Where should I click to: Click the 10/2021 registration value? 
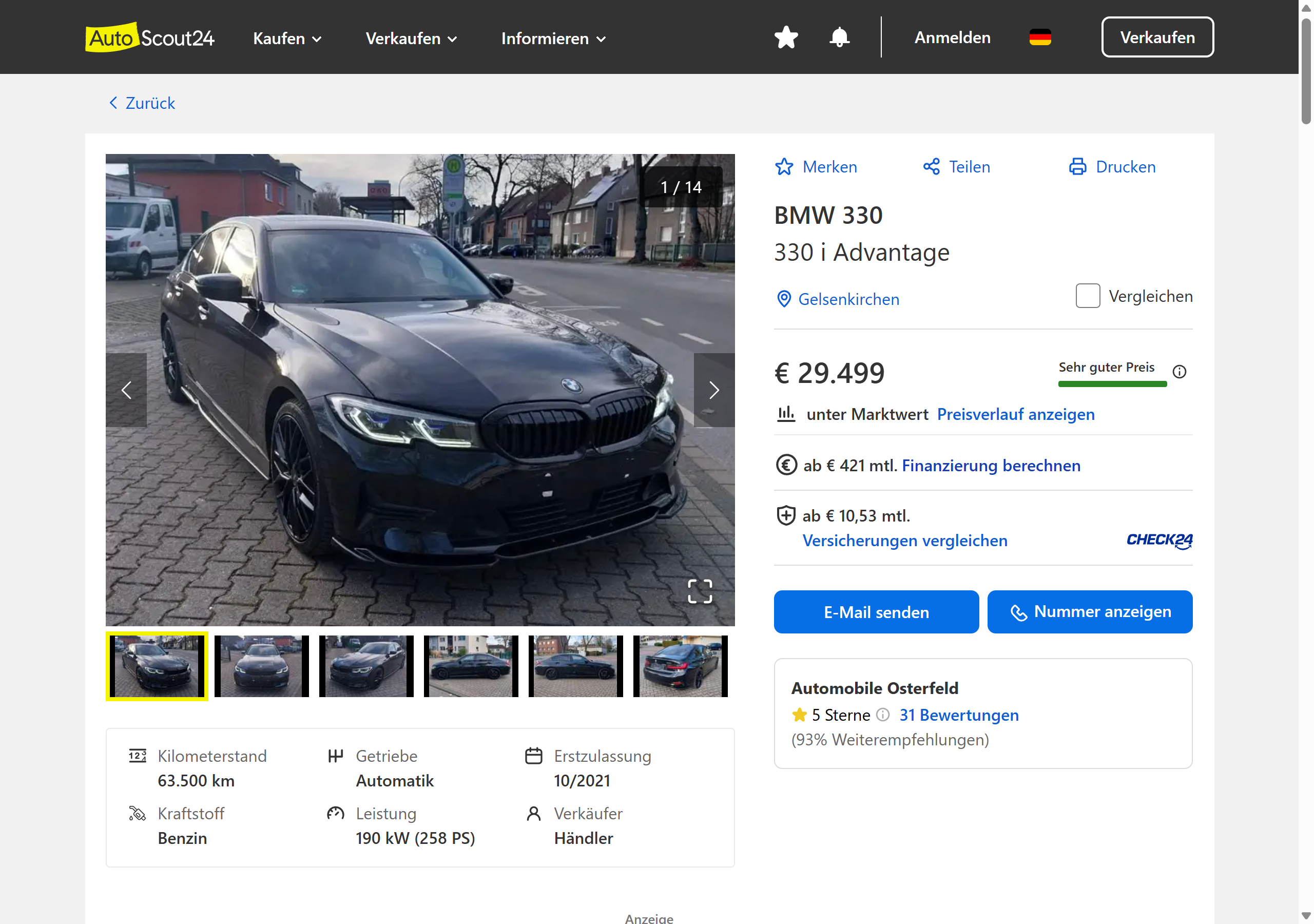(582, 781)
